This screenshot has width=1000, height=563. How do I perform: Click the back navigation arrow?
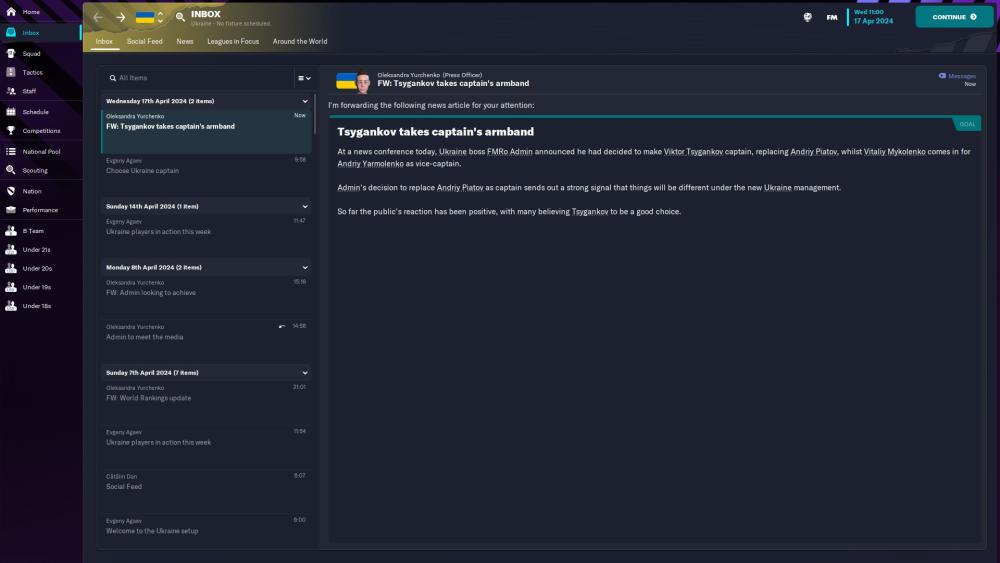coord(98,17)
